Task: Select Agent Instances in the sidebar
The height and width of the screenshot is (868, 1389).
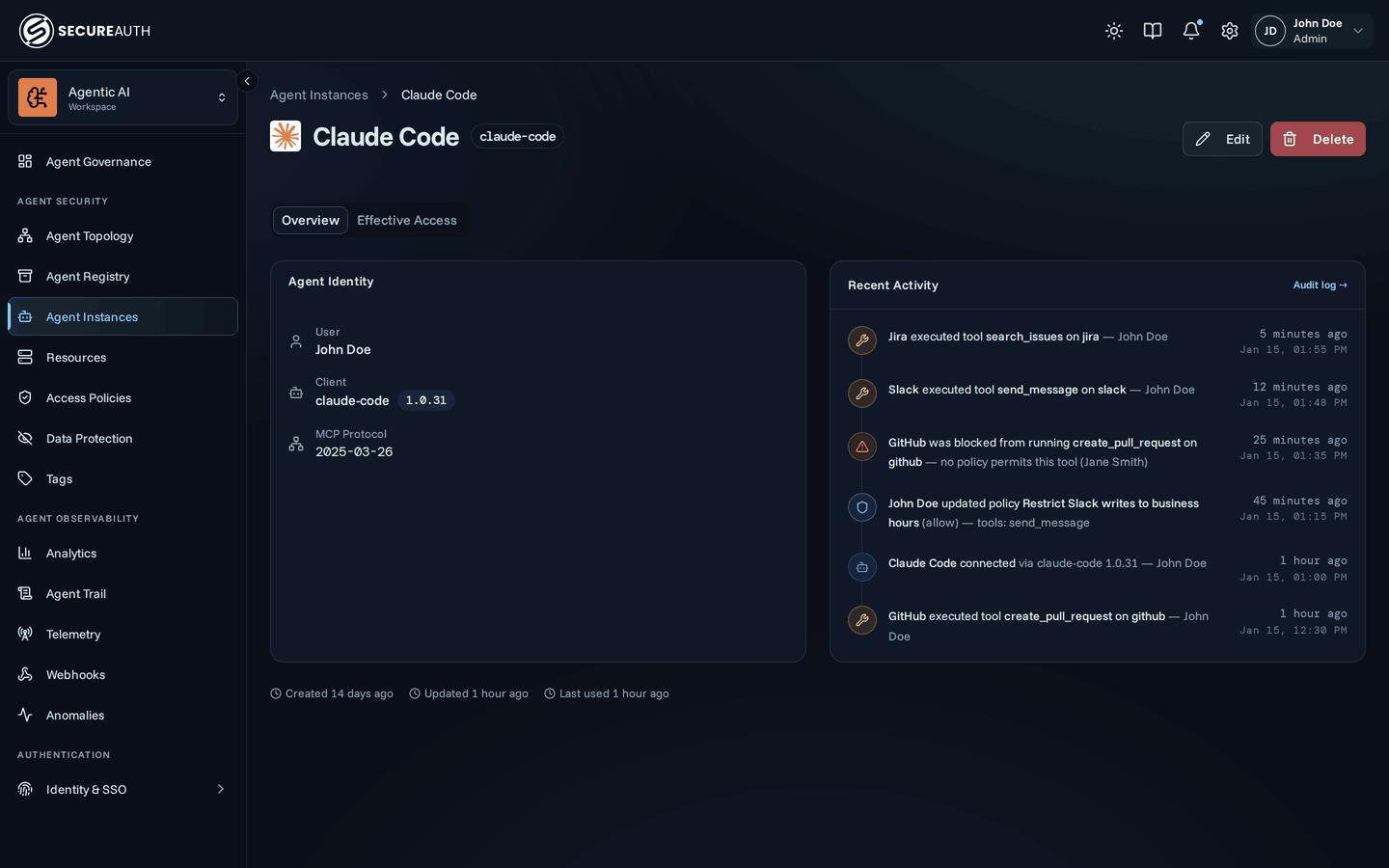Action: point(123,316)
